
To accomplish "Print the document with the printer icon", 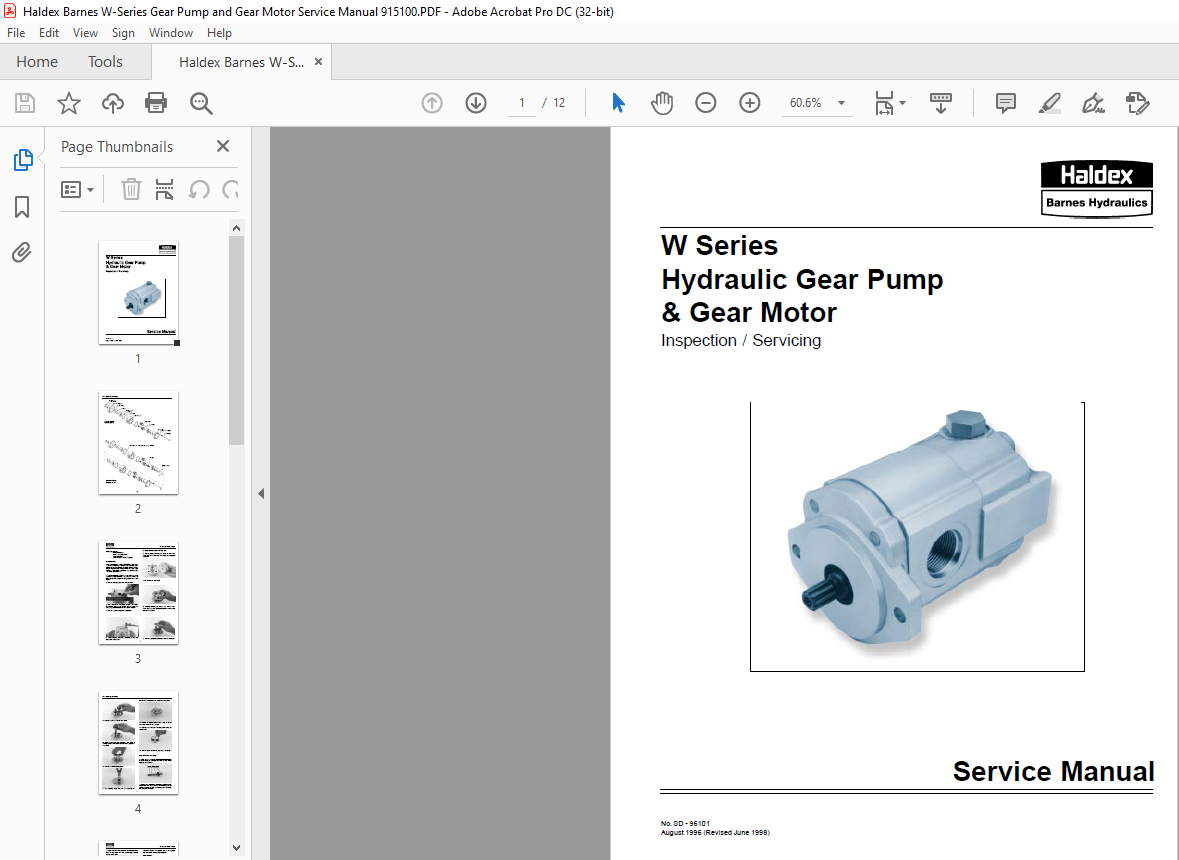I will (156, 103).
